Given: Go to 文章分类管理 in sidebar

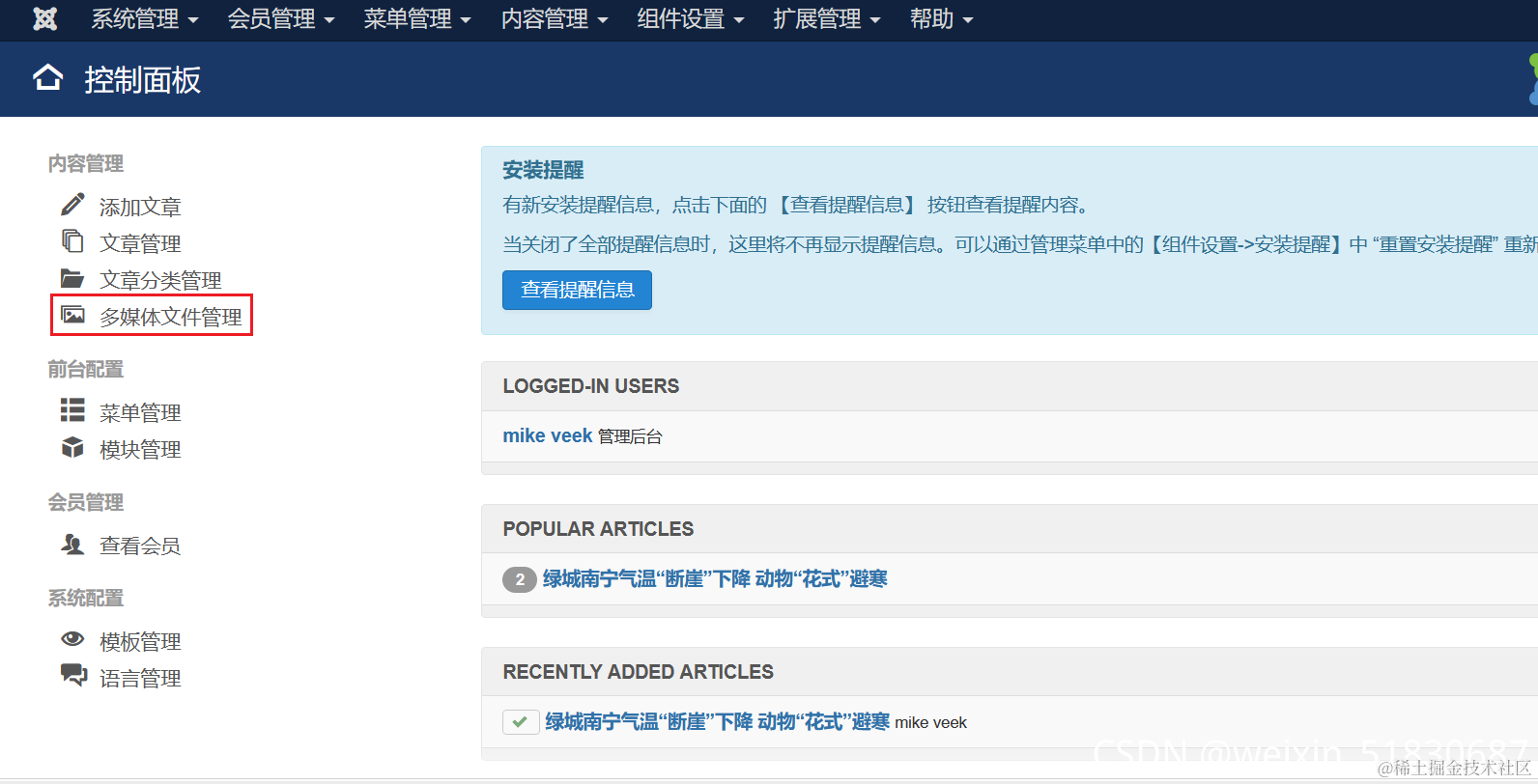Looking at the screenshot, I should [160, 280].
